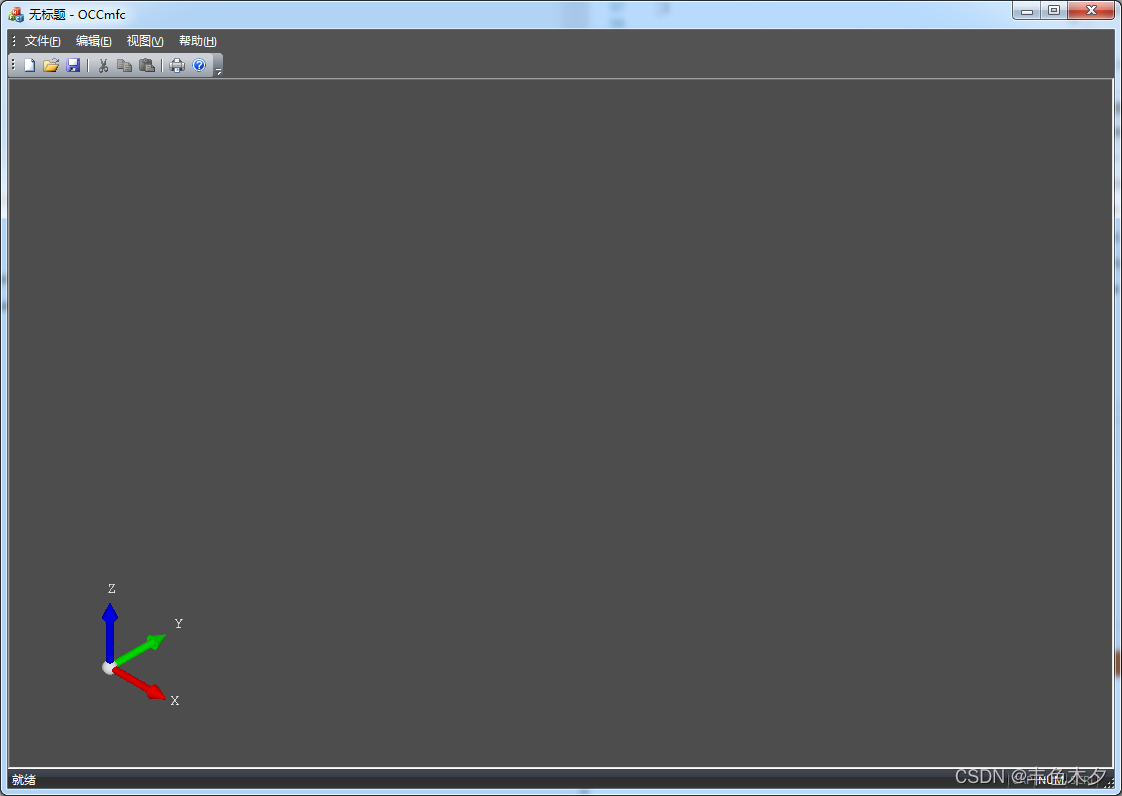Open the 文件(F) menu
This screenshot has height=796, width=1122.
click(x=42, y=41)
